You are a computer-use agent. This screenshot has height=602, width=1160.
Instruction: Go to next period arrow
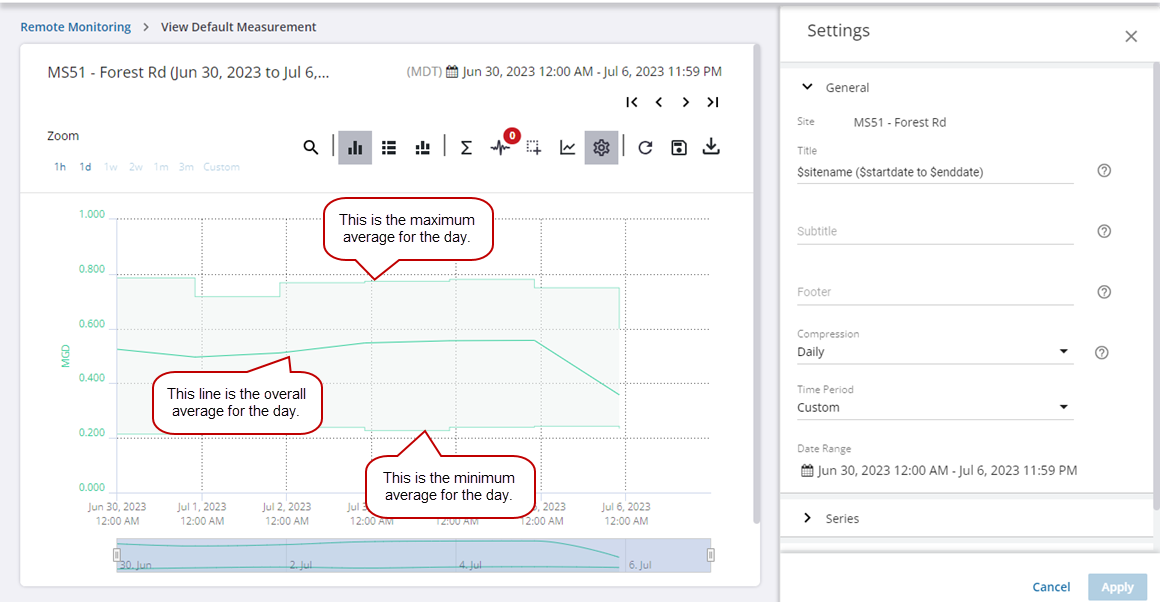tap(686, 102)
